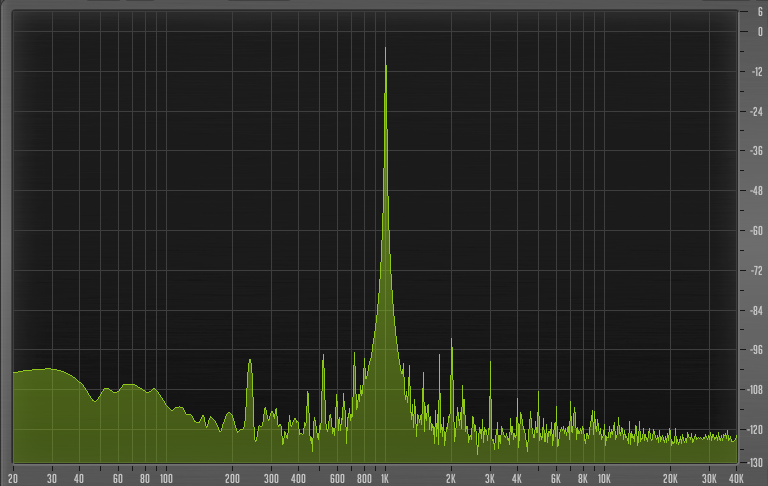Click the -96 dB level scale label
The image size is (768, 486).
coord(757,350)
